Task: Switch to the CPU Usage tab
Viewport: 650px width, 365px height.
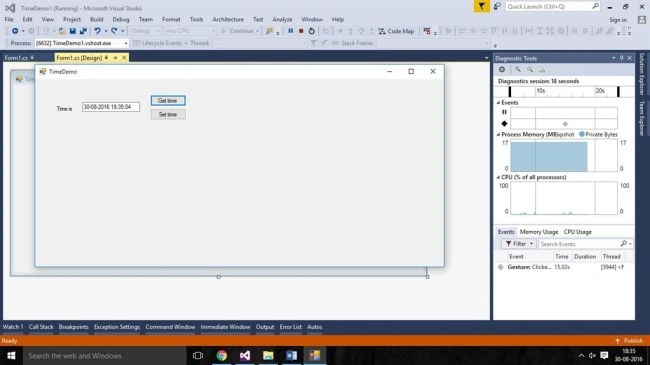Action: click(x=577, y=232)
